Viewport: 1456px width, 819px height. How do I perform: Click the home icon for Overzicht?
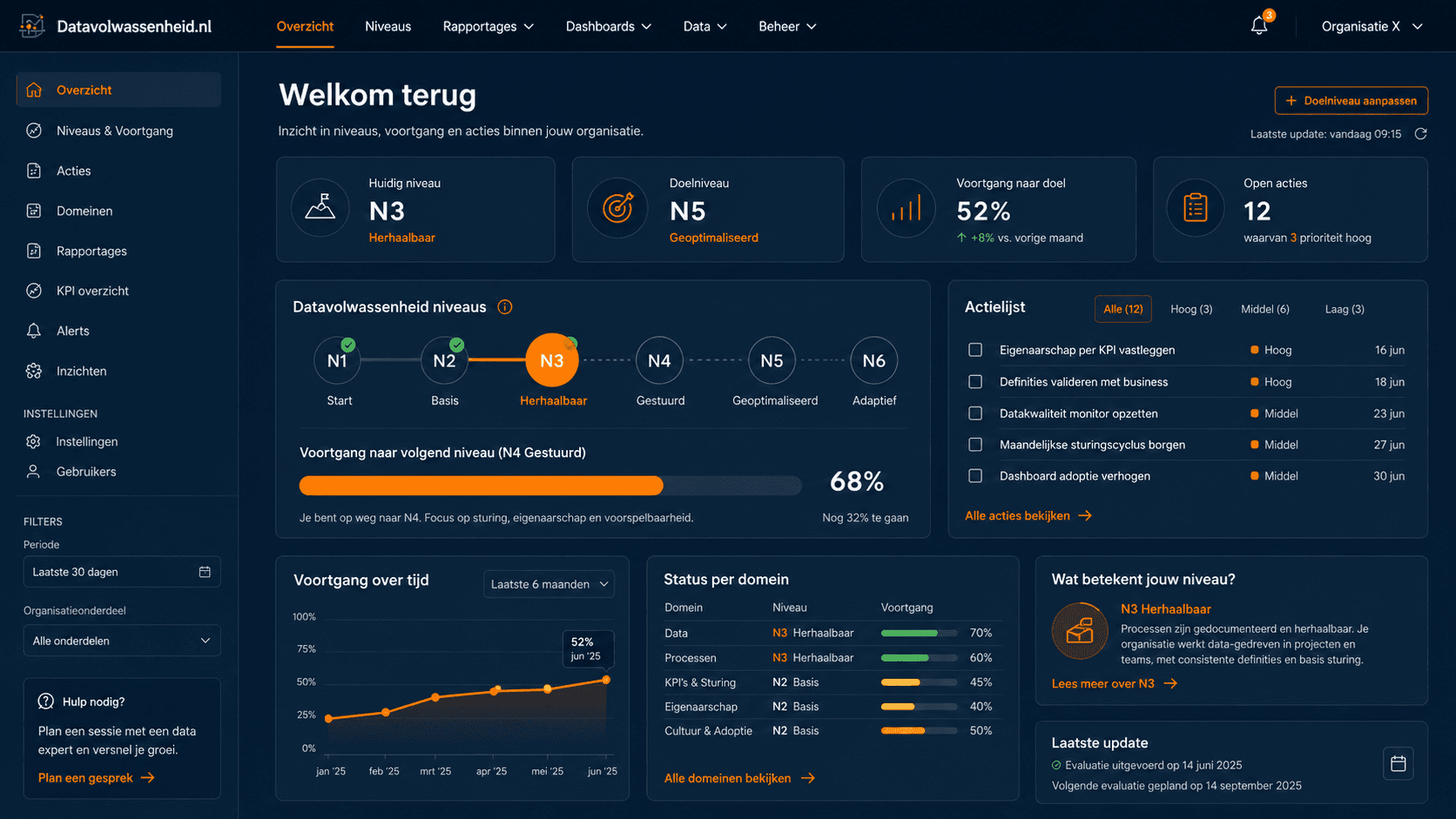[x=34, y=90]
